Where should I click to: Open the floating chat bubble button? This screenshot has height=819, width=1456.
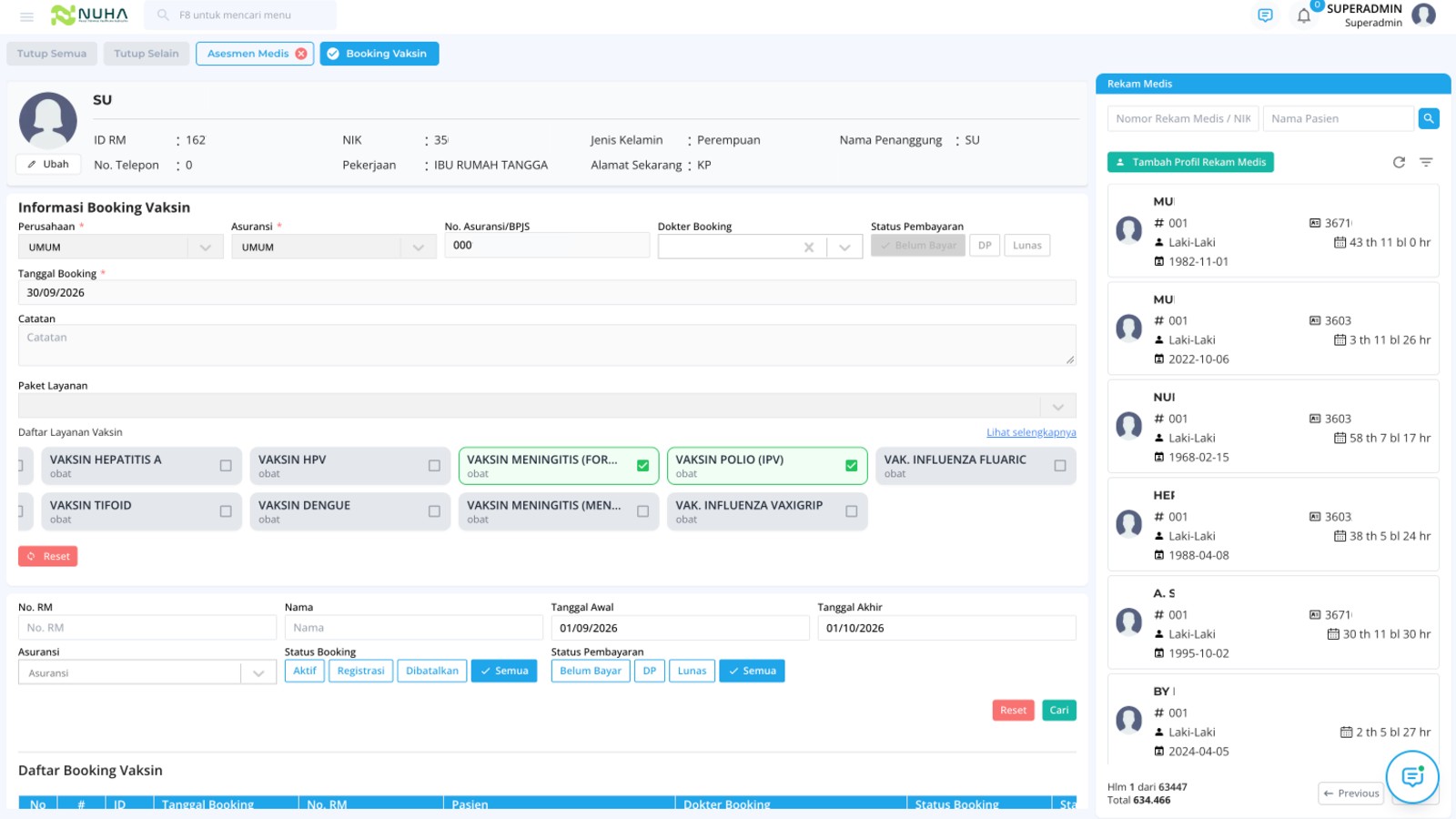(x=1412, y=776)
